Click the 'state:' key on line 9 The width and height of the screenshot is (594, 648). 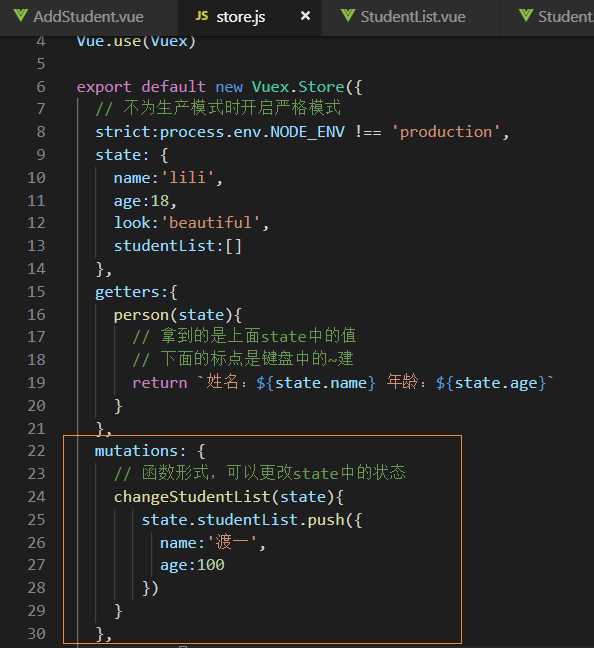click(122, 155)
